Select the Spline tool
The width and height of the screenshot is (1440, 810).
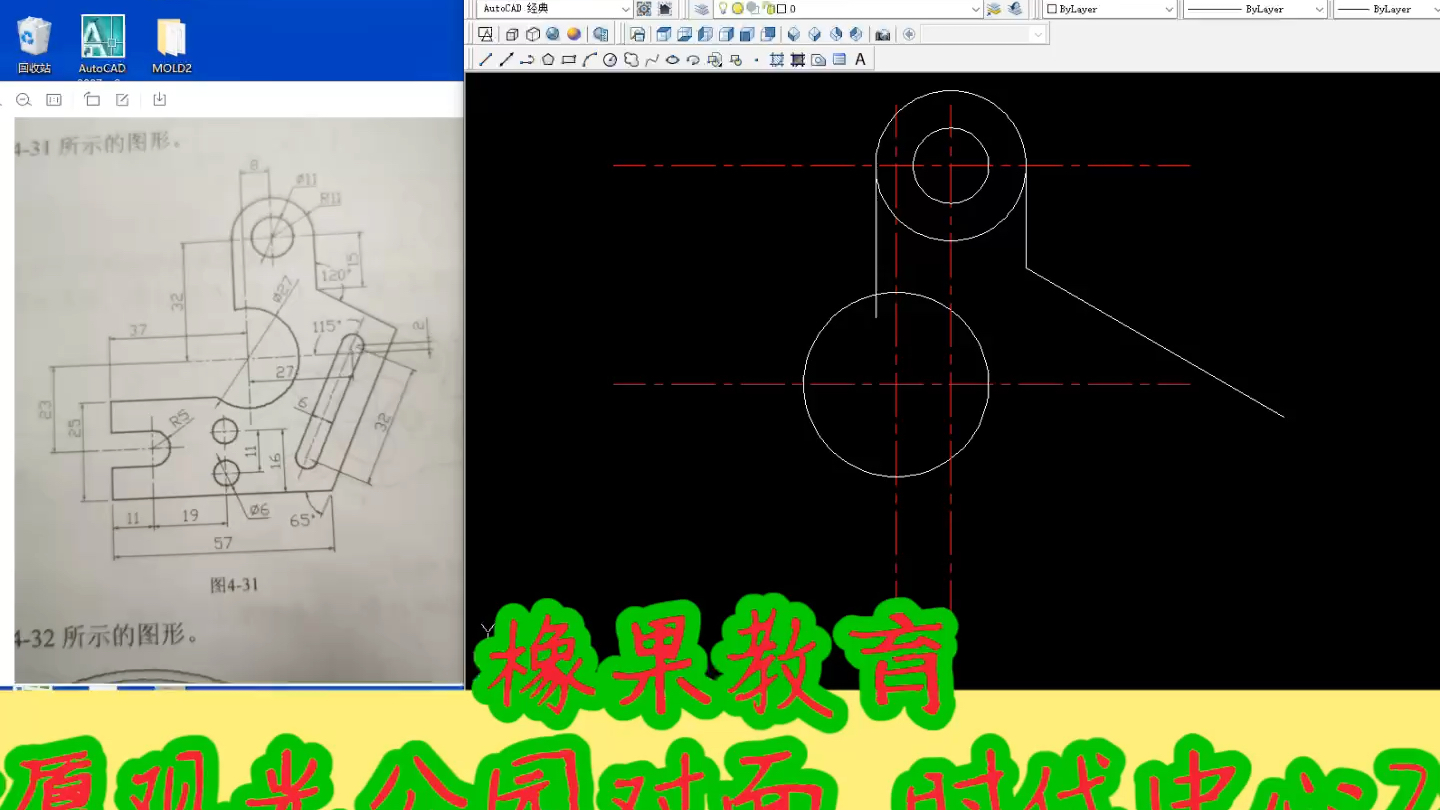(652, 60)
